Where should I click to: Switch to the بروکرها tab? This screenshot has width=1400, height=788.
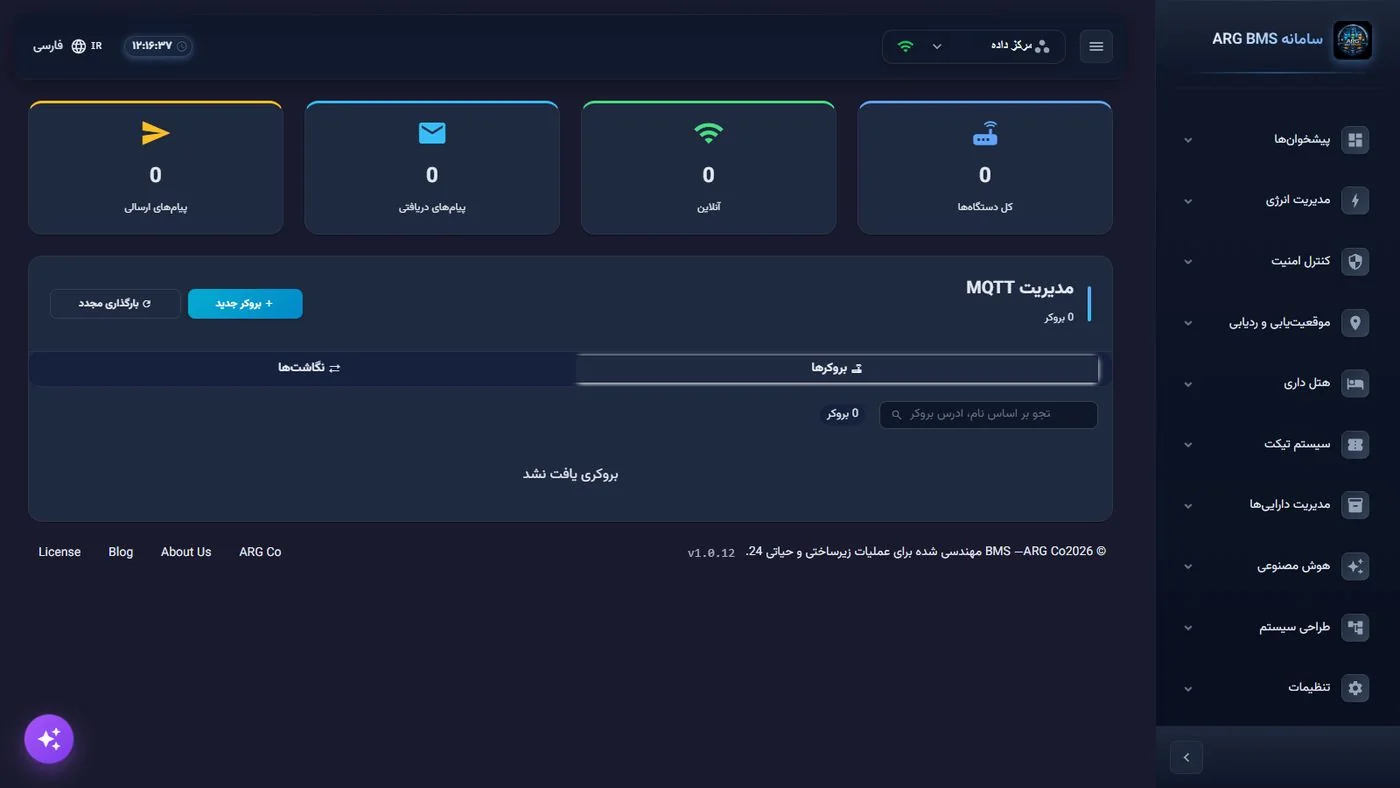pos(836,368)
